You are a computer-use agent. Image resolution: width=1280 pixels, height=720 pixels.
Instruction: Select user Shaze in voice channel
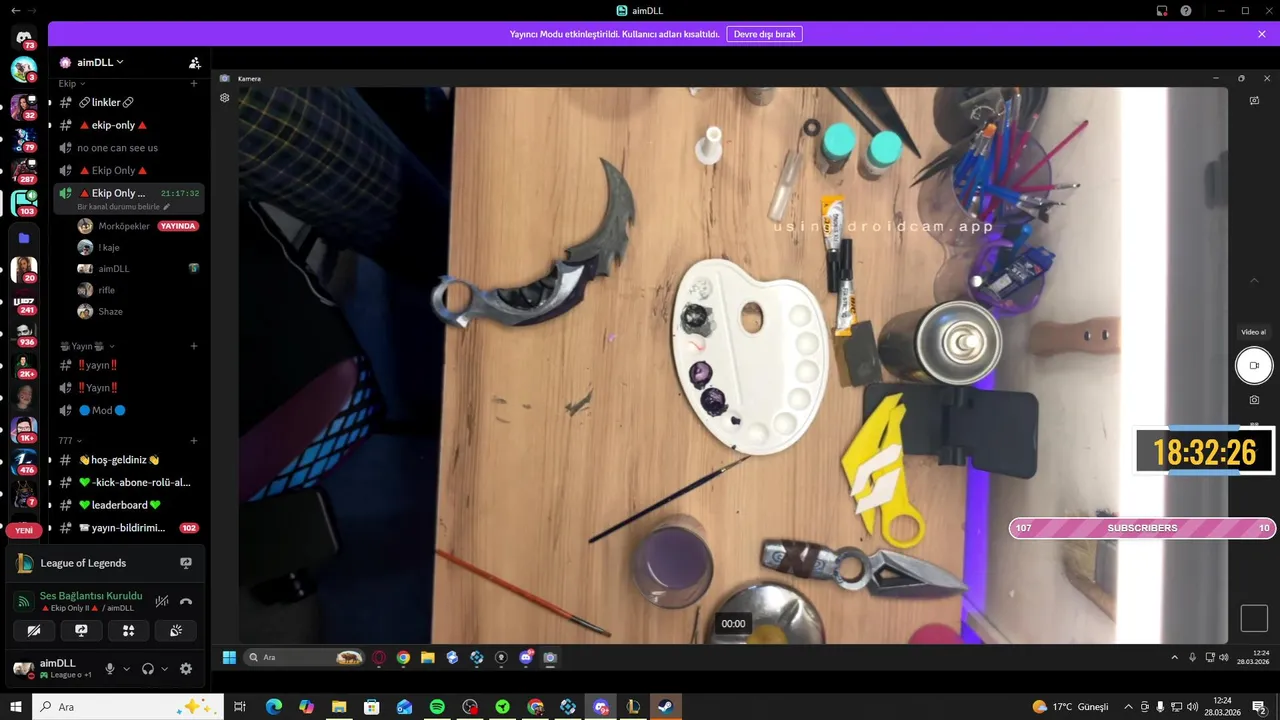pyautogui.click(x=111, y=311)
